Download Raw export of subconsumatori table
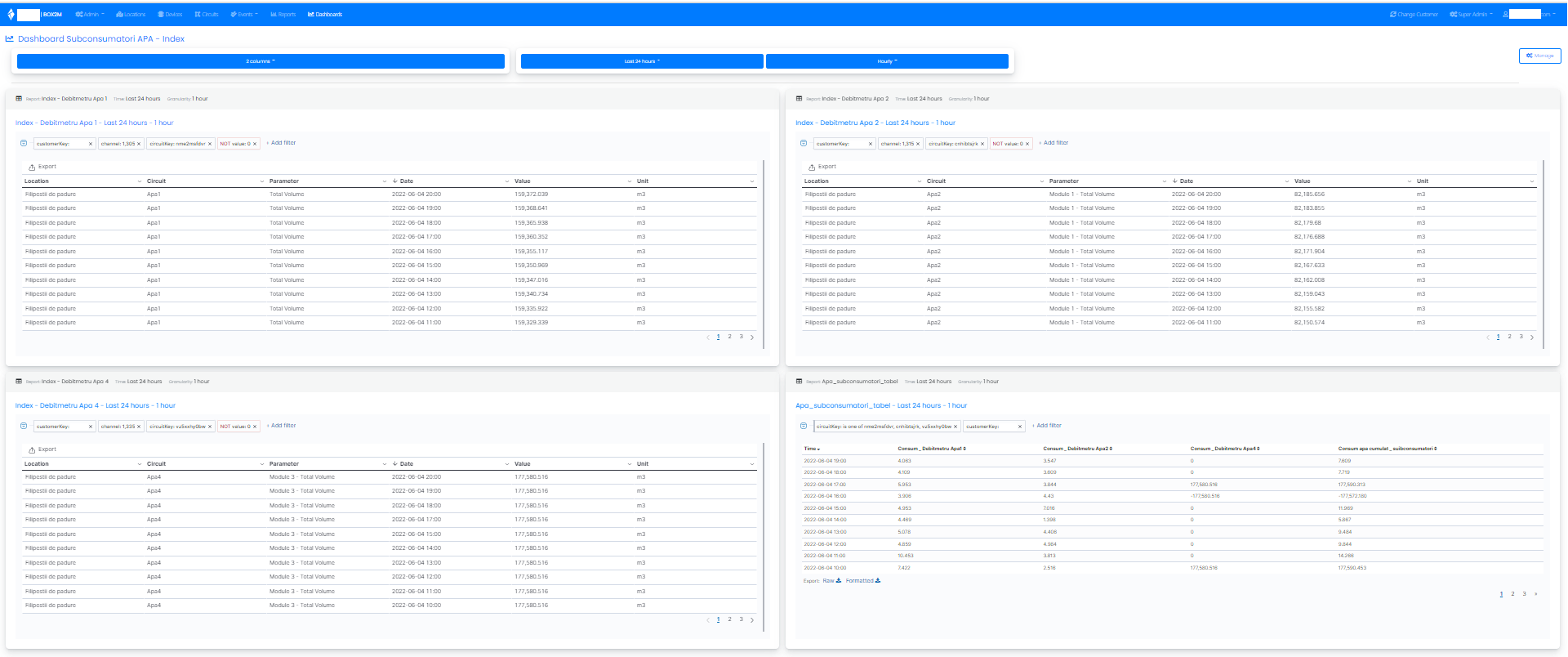The width and height of the screenshot is (1568, 657). point(831,581)
